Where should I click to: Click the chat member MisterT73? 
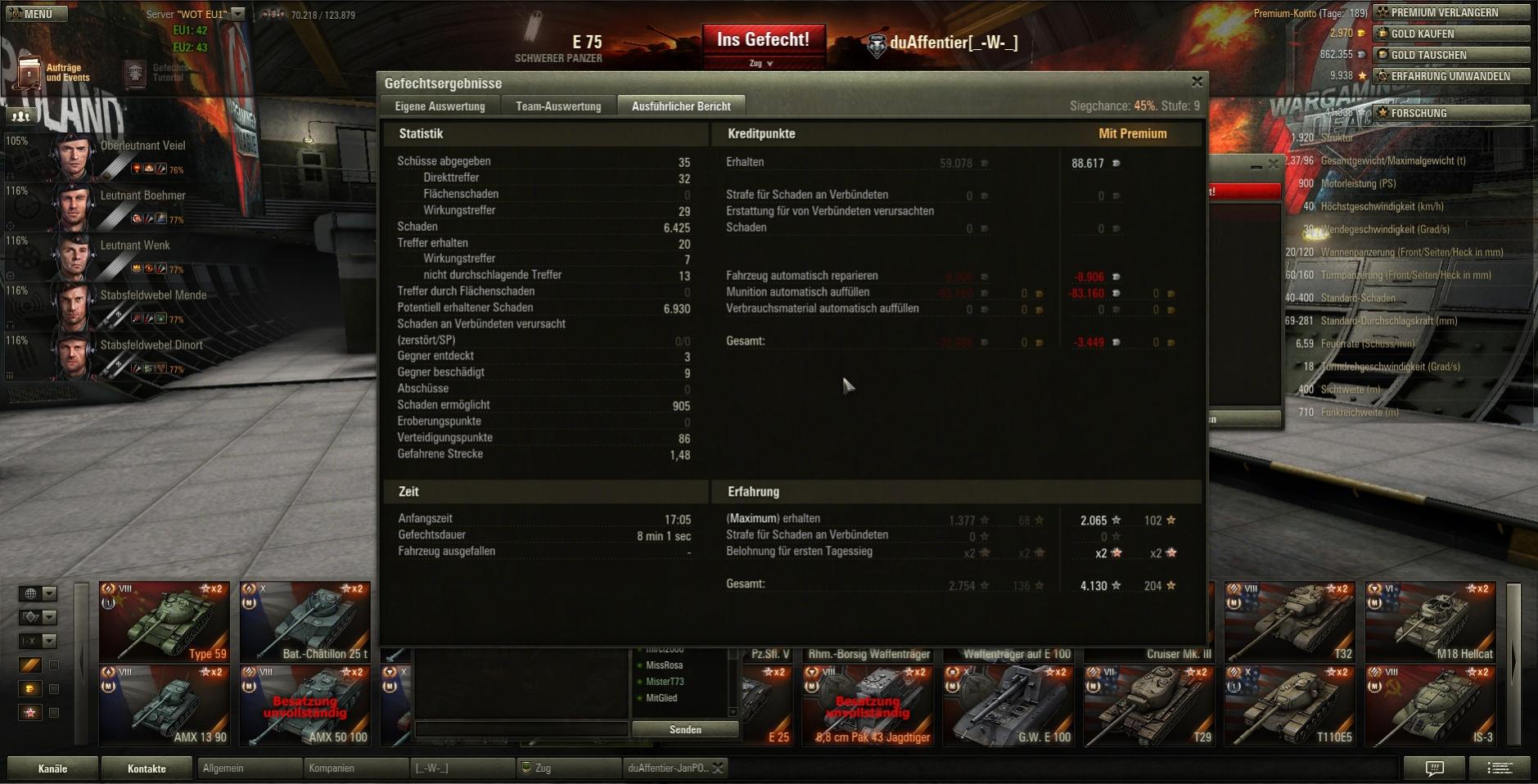point(665,682)
